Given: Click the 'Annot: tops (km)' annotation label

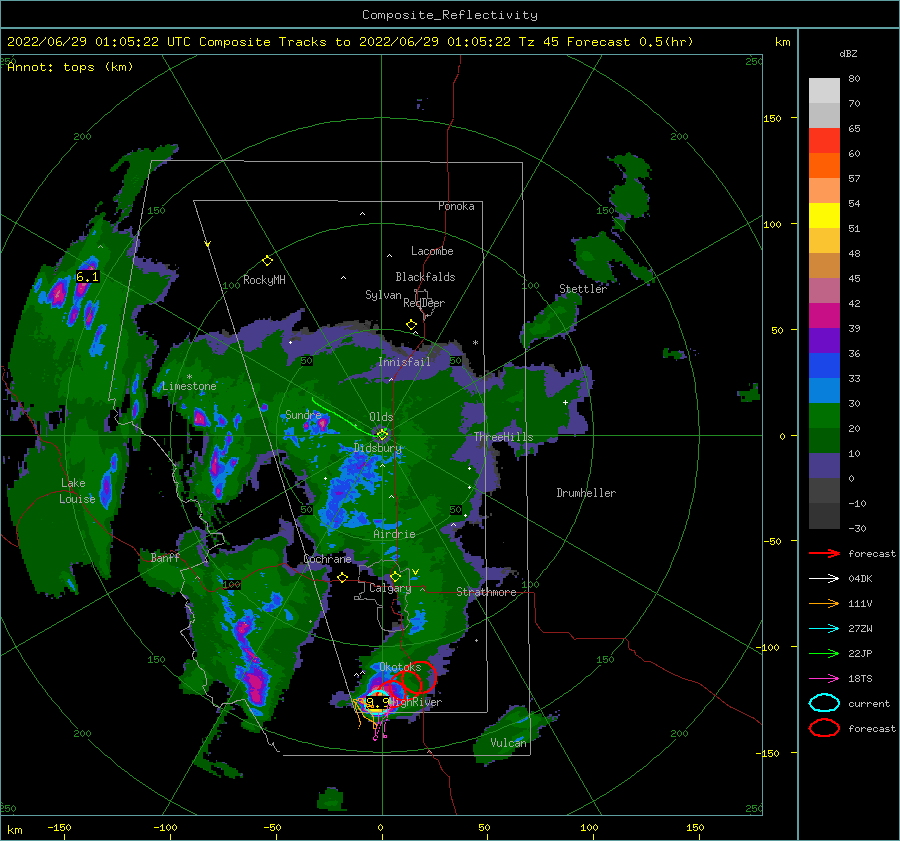Looking at the screenshot, I should [70, 67].
